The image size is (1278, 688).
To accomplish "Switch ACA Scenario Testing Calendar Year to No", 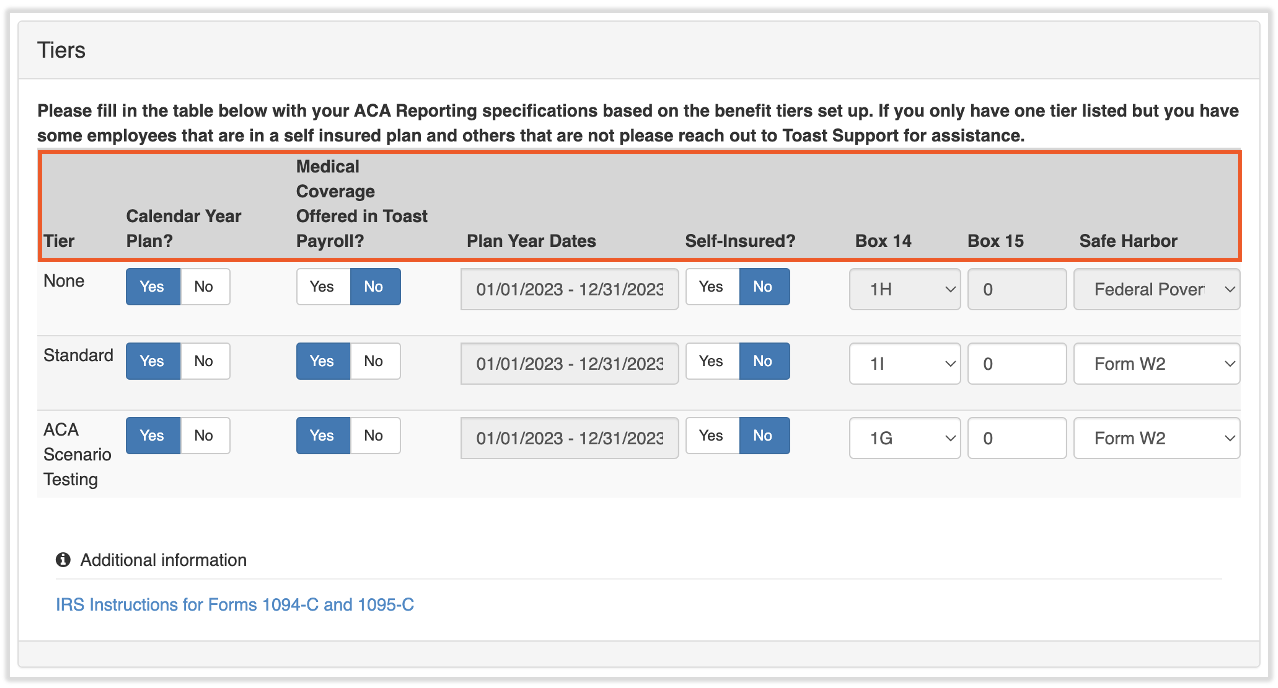I will coord(204,435).
